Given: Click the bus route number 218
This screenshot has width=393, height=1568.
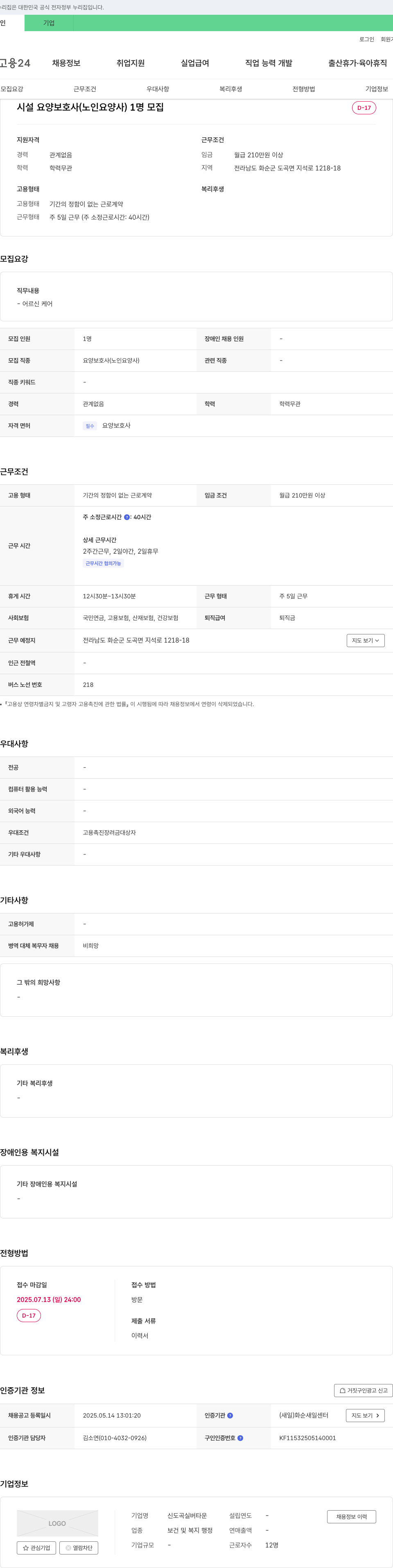Looking at the screenshot, I should pos(88,685).
